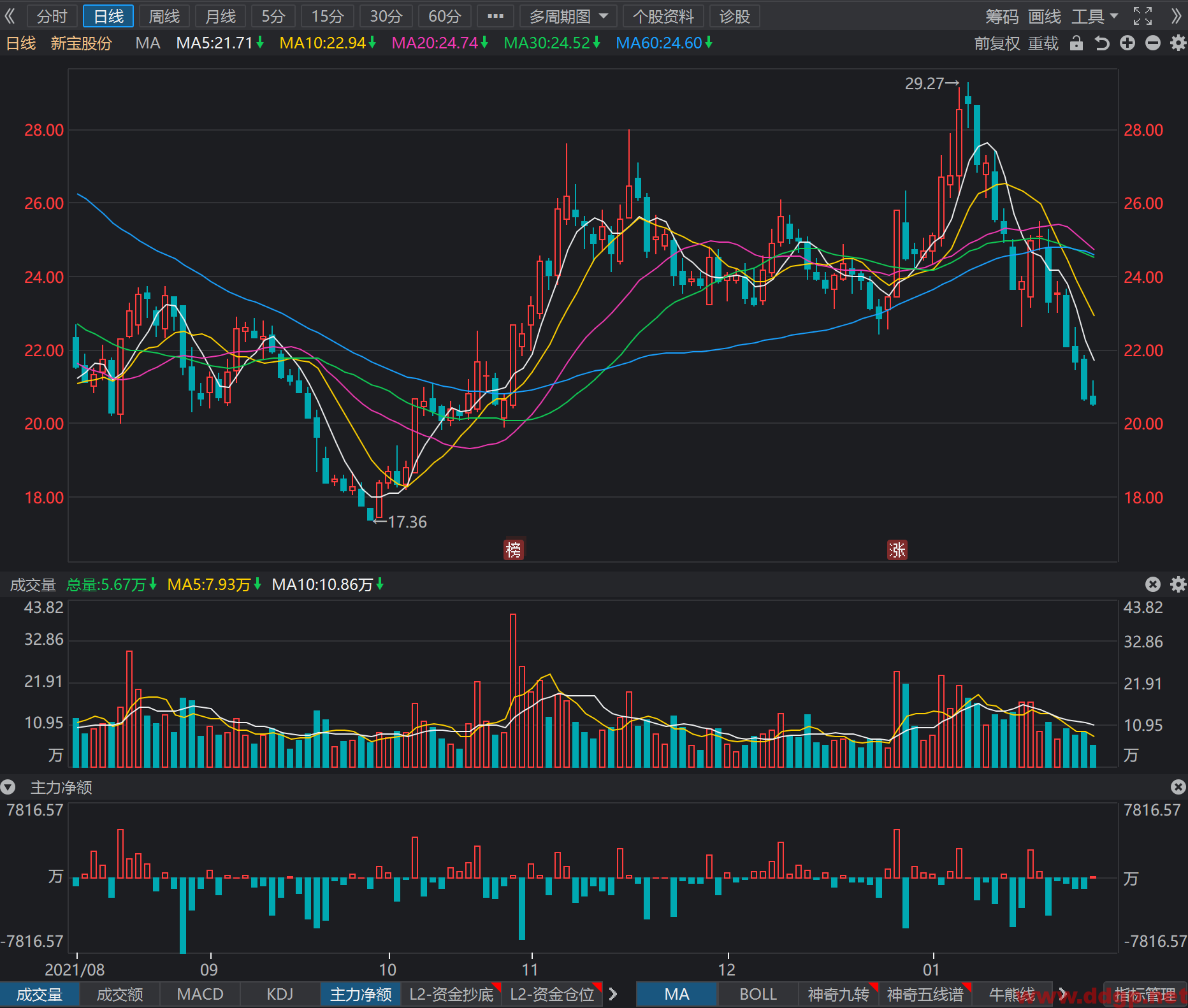Toggle 前复权 price adjustment
This screenshot has height=1008, width=1188.
click(x=997, y=43)
